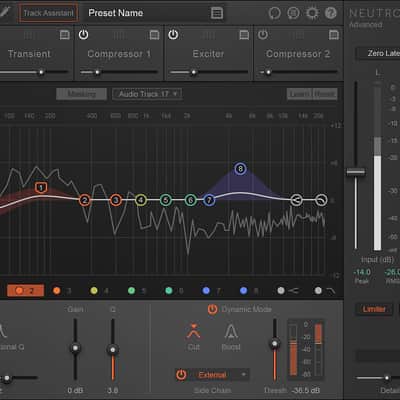Open the preset browser list icon

pos(217,13)
